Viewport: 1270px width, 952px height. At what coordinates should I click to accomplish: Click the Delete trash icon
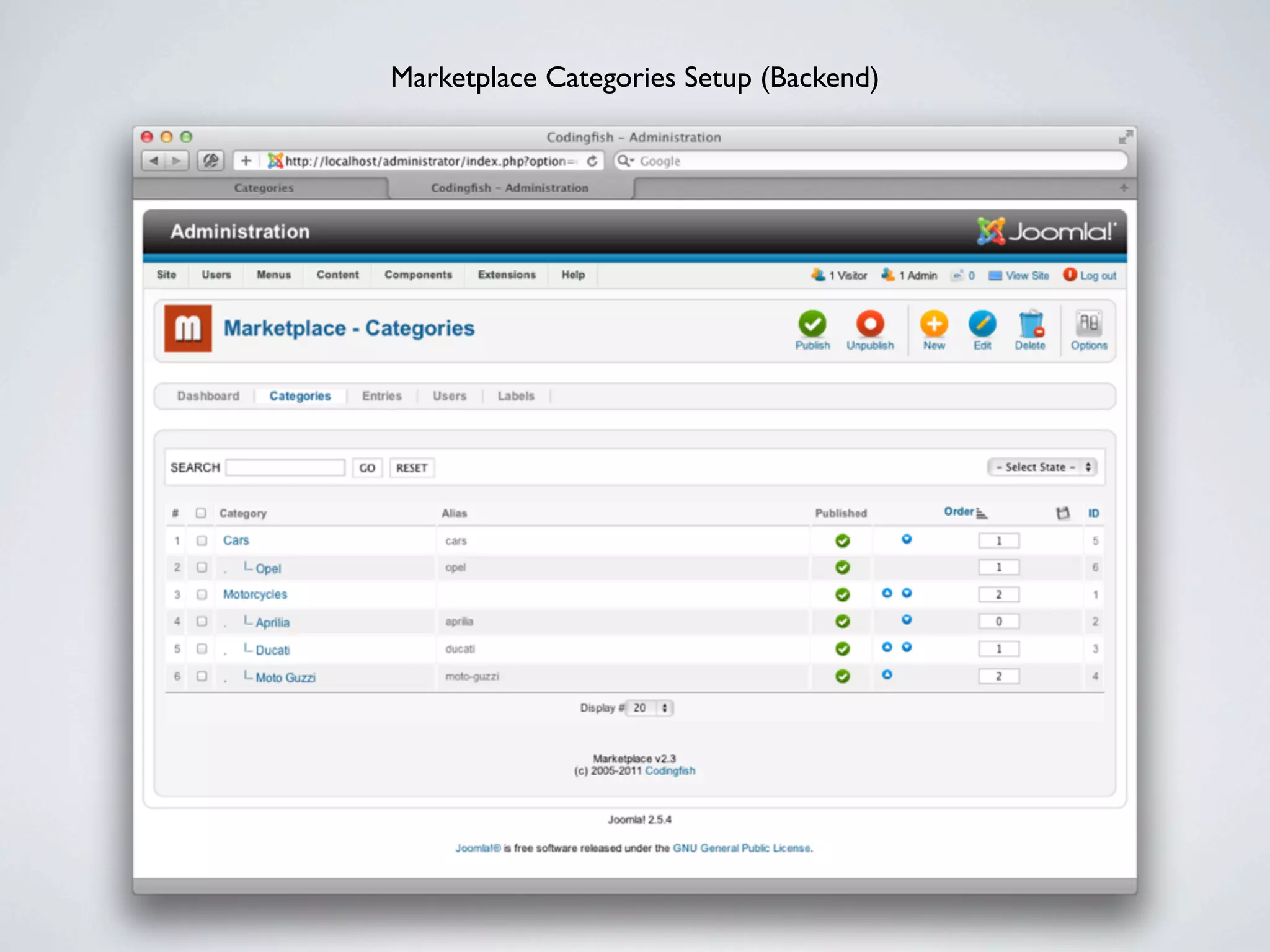click(x=1030, y=330)
